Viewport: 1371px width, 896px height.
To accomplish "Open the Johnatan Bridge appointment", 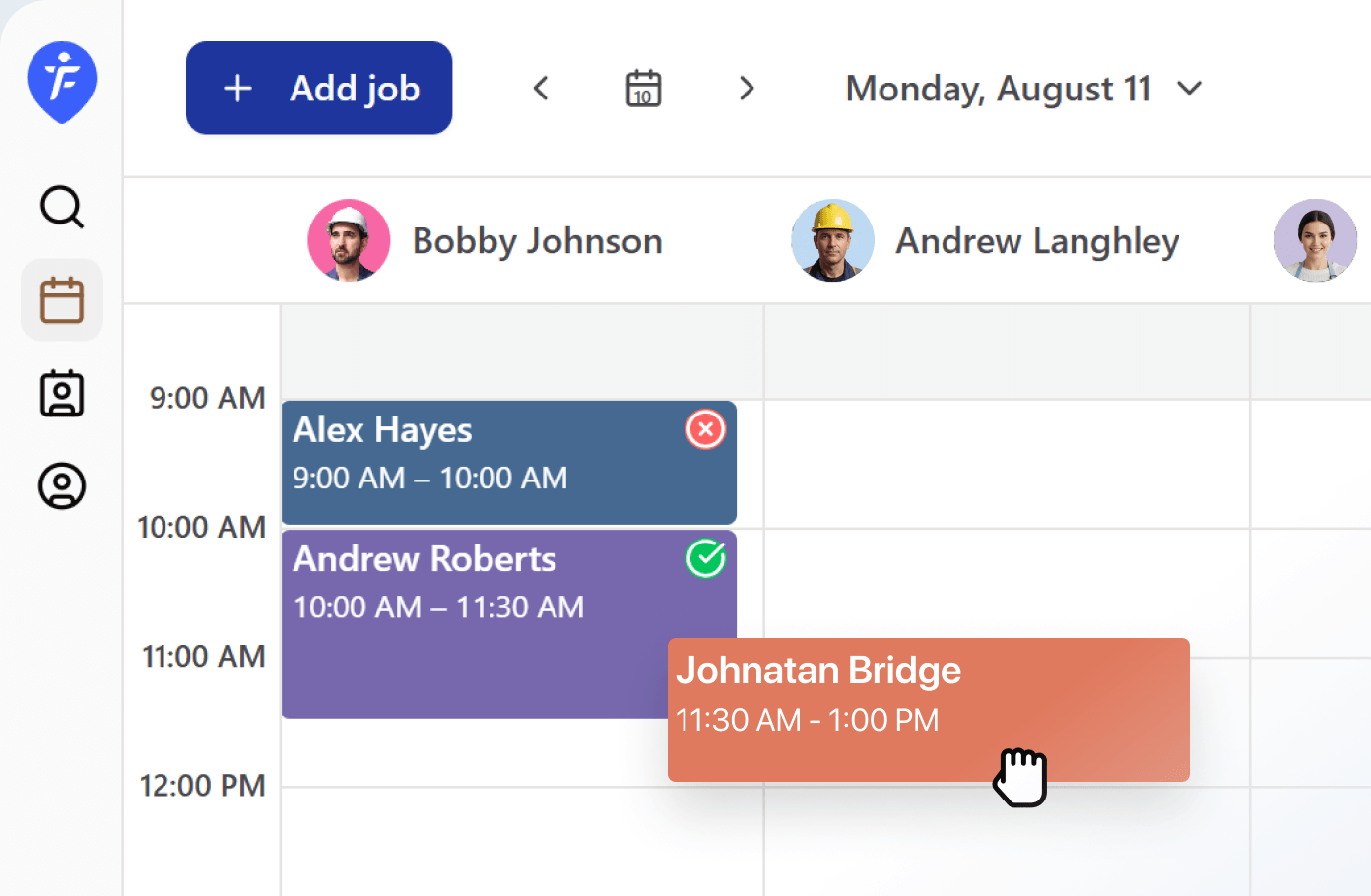I will point(886,689).
